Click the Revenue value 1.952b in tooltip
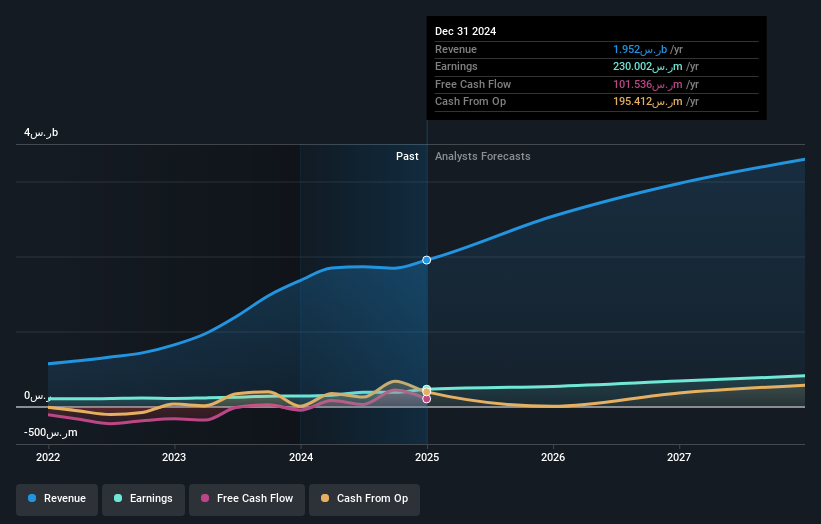 [640, 49]
